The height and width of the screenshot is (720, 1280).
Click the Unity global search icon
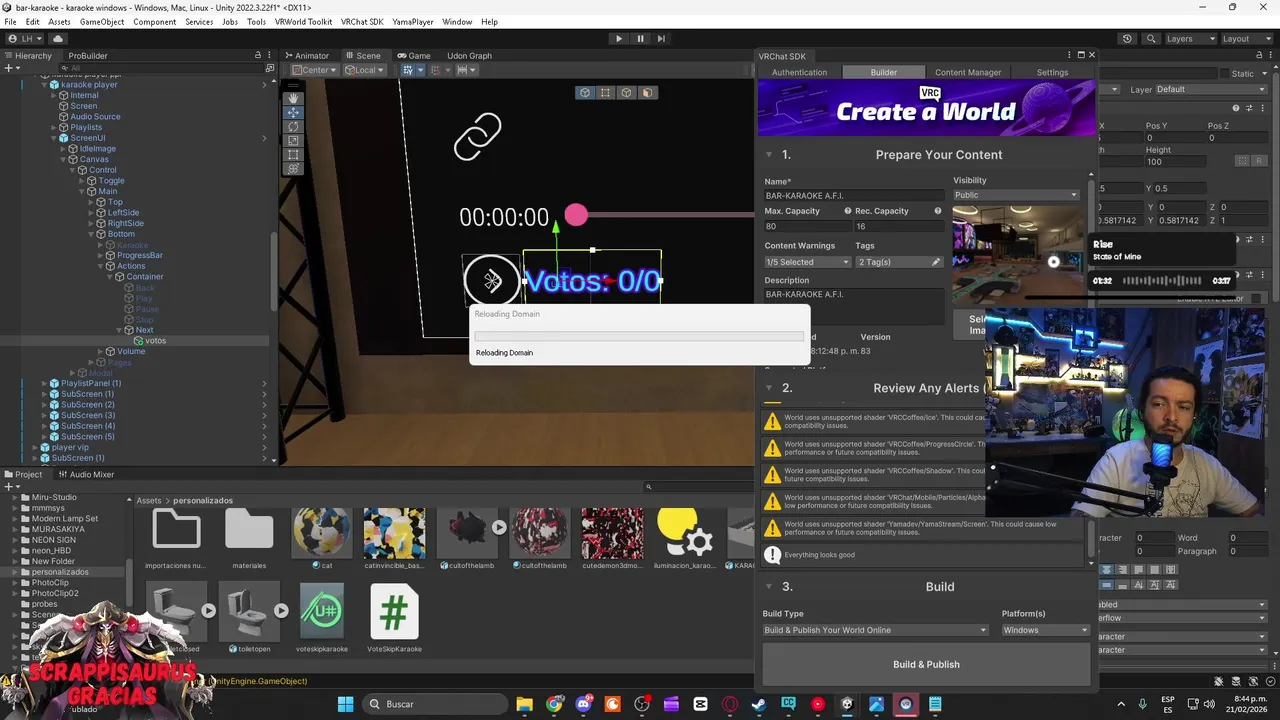coord(1150,38)
